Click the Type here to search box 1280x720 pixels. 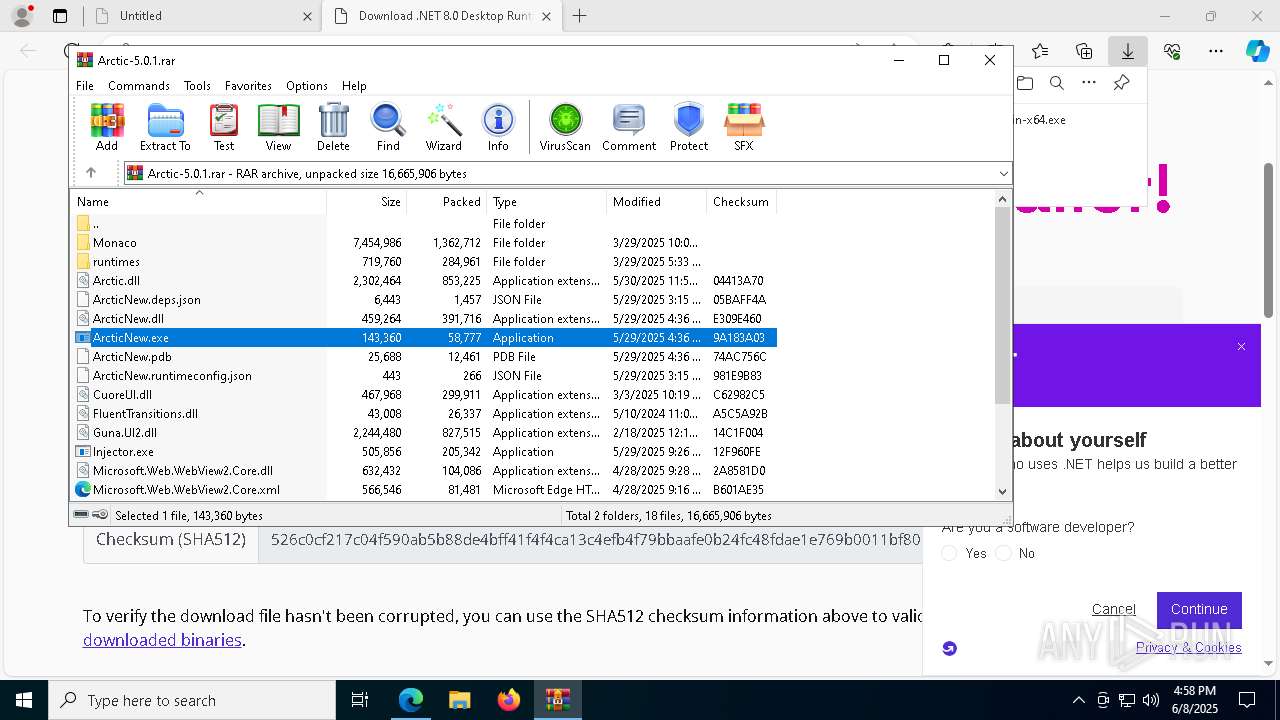click(x=192, y=700)
